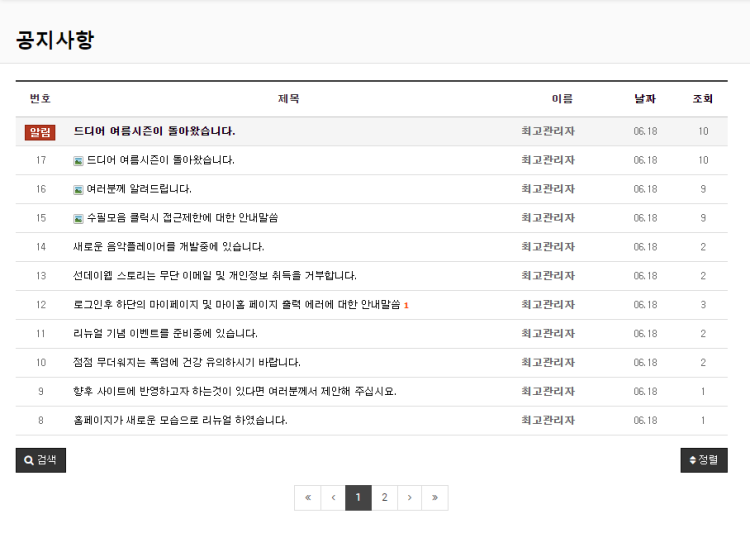Viewport: 750px width, 533px height.
Task: Sort by 조회 column header
Action: point(703,99)
